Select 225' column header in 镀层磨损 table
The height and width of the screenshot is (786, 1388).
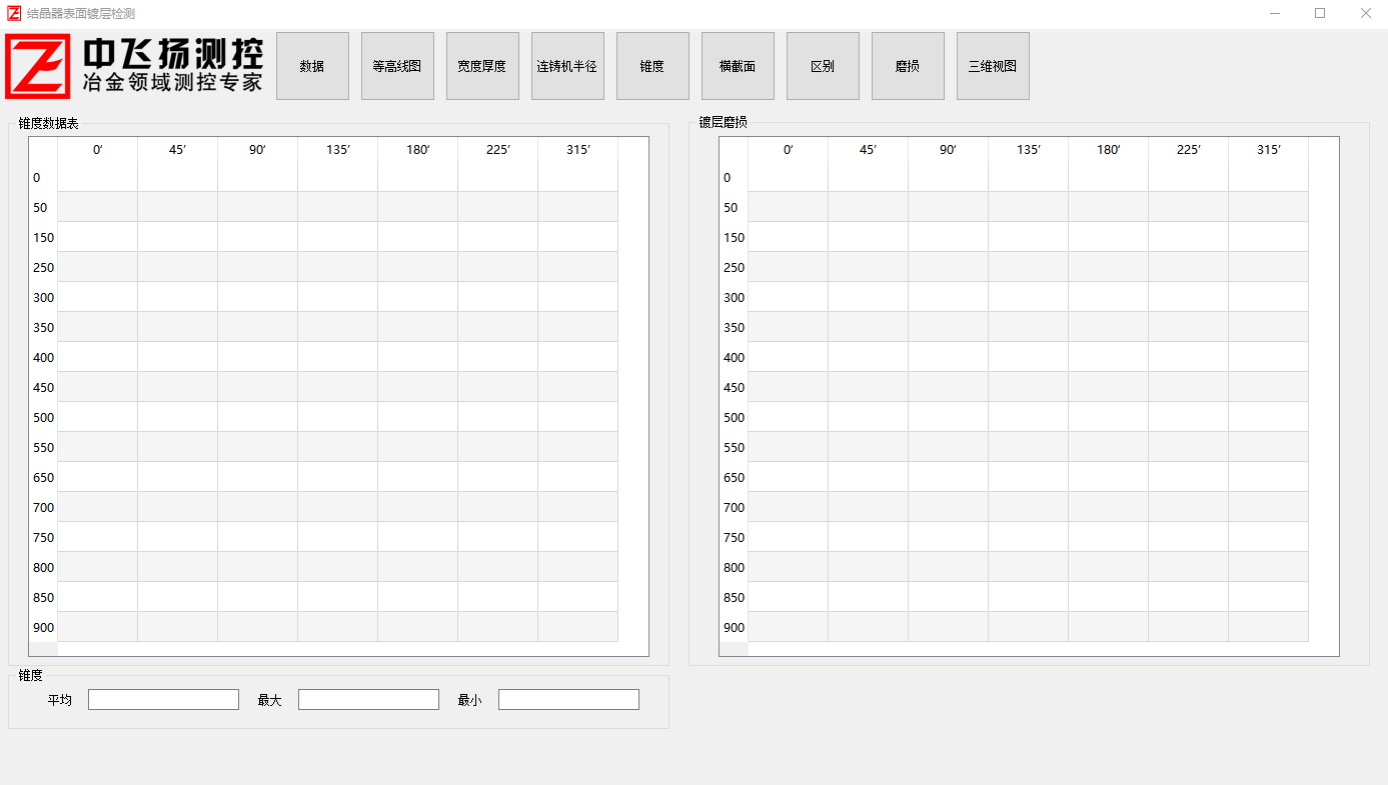tap(1188, 150)
